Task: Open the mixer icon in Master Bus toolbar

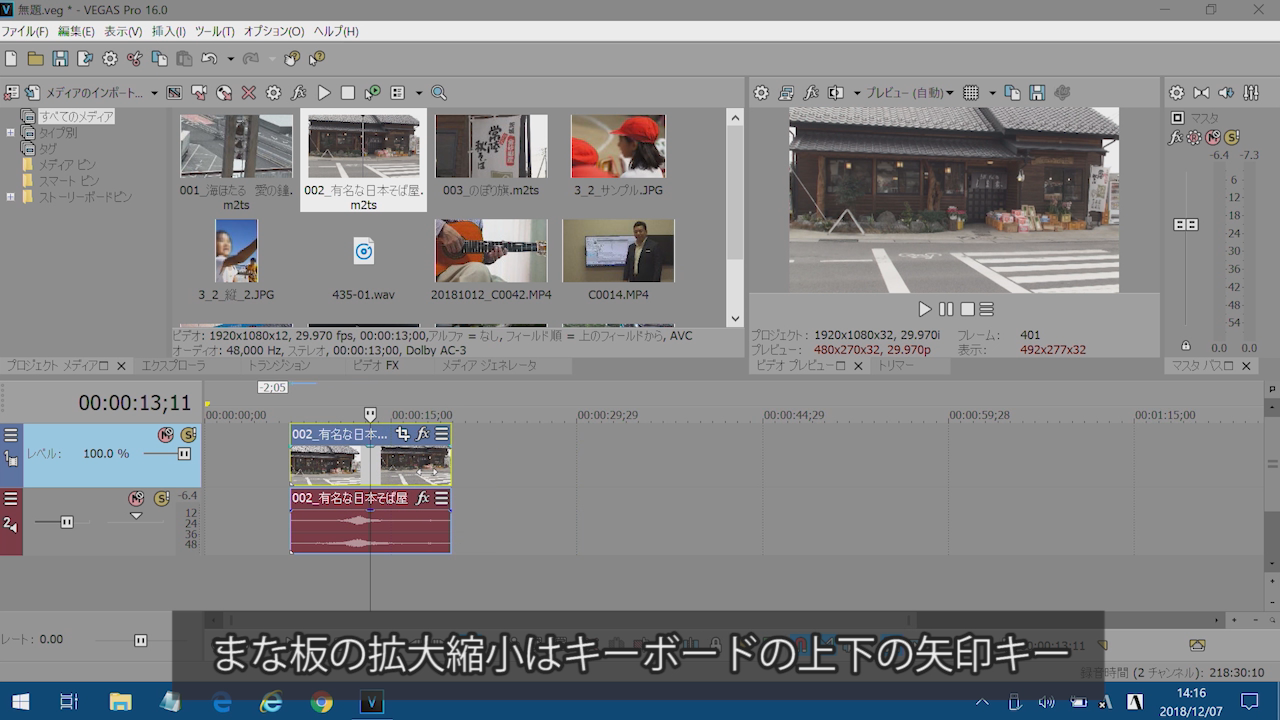Action: [x=1251, y=93]
